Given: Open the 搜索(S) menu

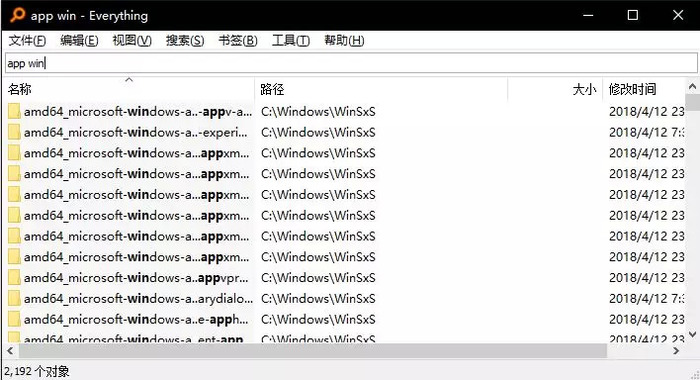Looking at the screenshot, I should coord(185,41).
